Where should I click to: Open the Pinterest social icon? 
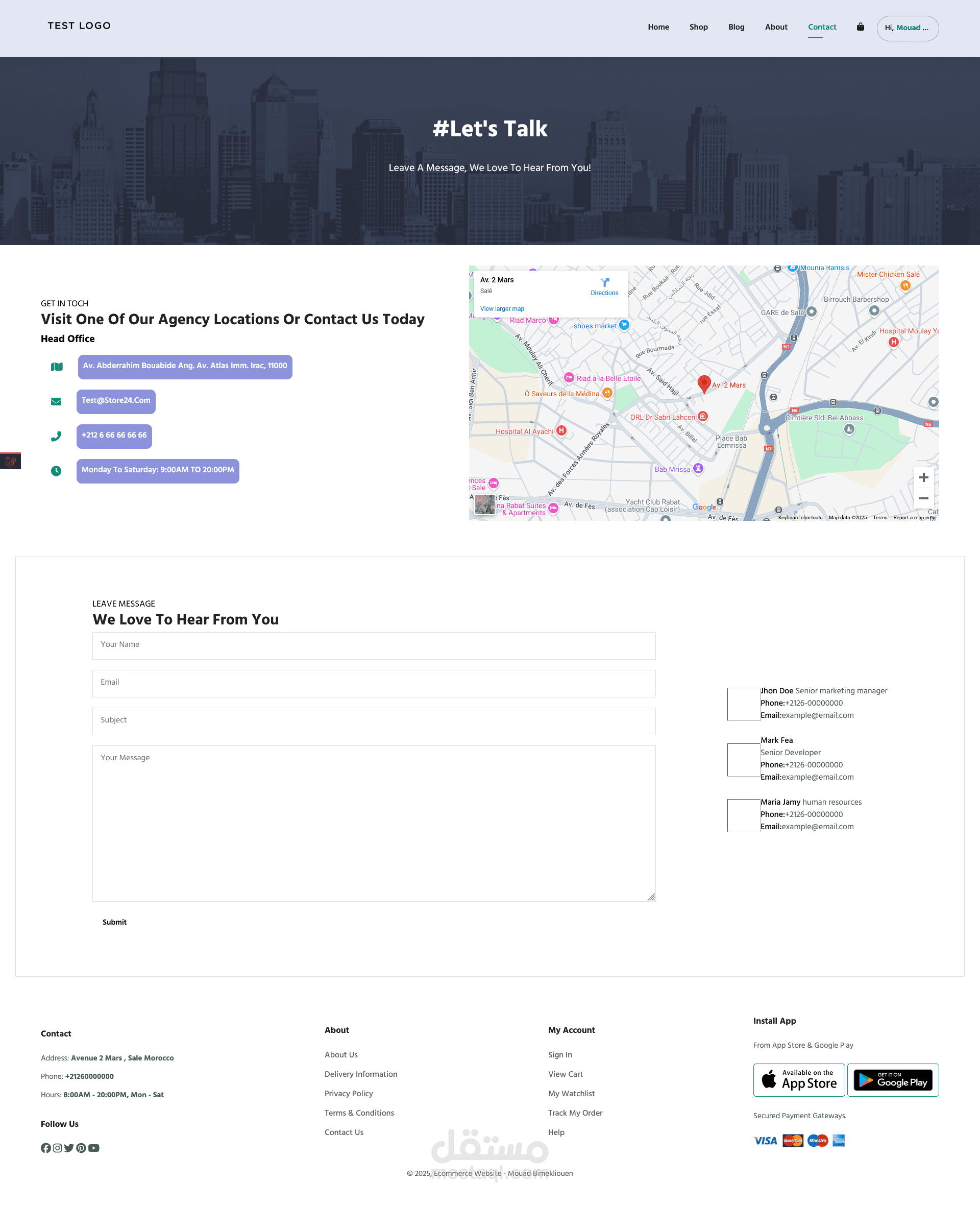click(81, 1148)
